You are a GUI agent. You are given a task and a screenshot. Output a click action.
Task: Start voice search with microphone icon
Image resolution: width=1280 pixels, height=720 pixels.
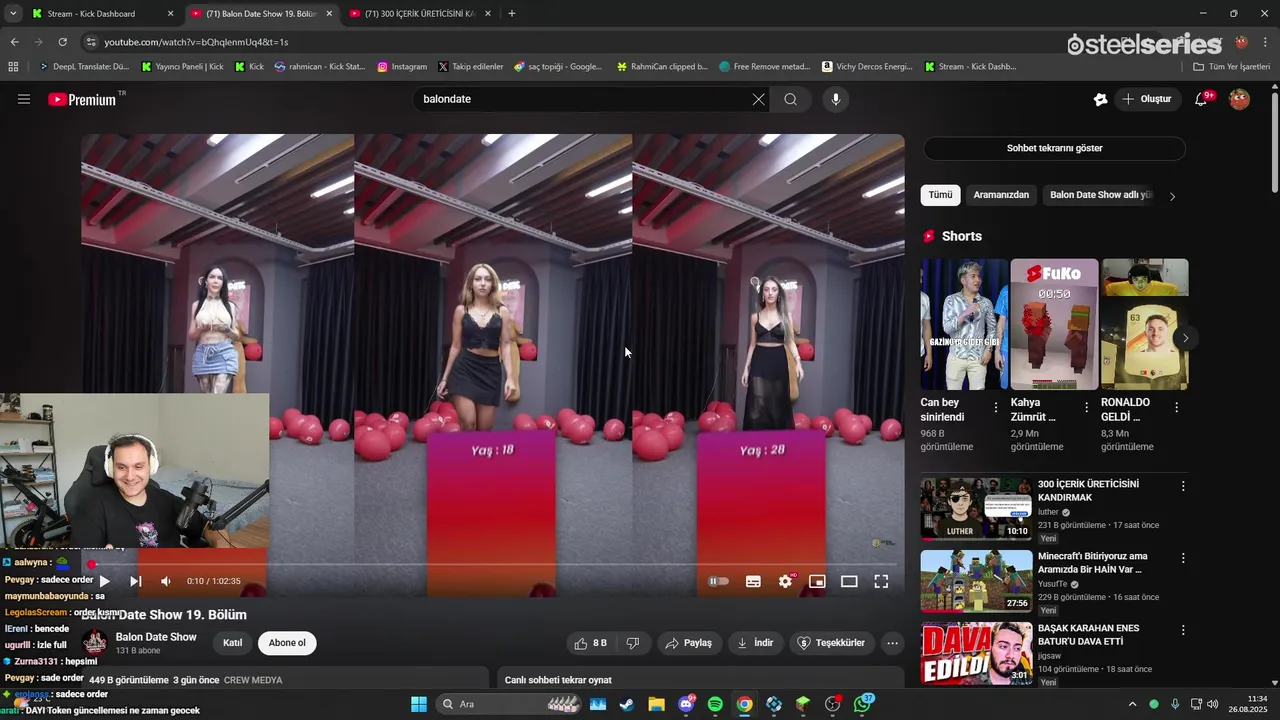pos(836,99)
